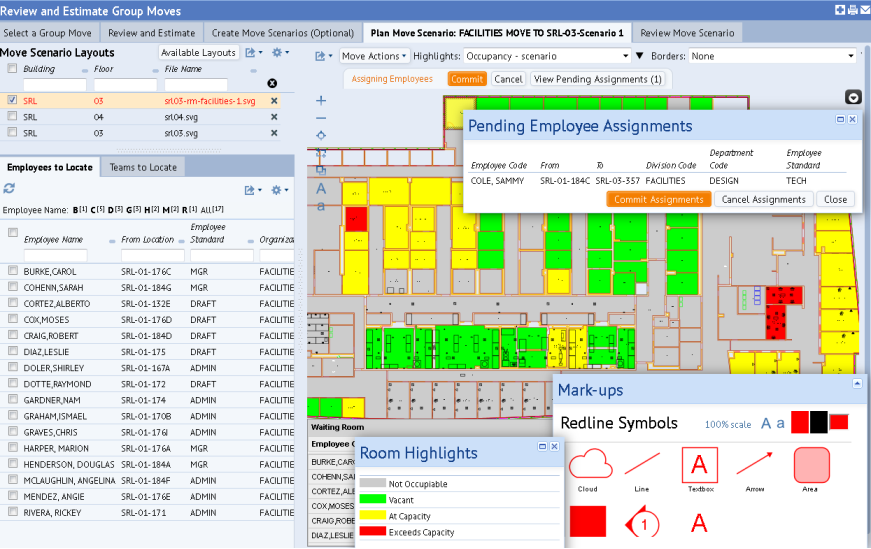Click the Employee Name filter input field
871x549 pixels.
tap(55, 256)
